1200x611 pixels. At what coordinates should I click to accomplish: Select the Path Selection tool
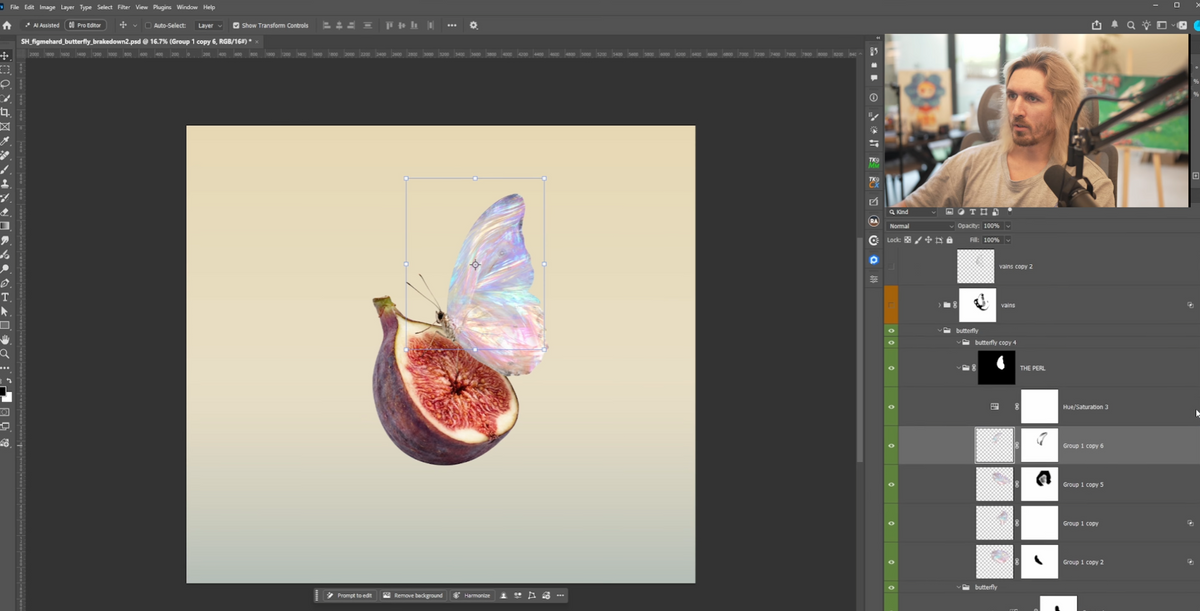pyautogui.click(x=5, y=311)
